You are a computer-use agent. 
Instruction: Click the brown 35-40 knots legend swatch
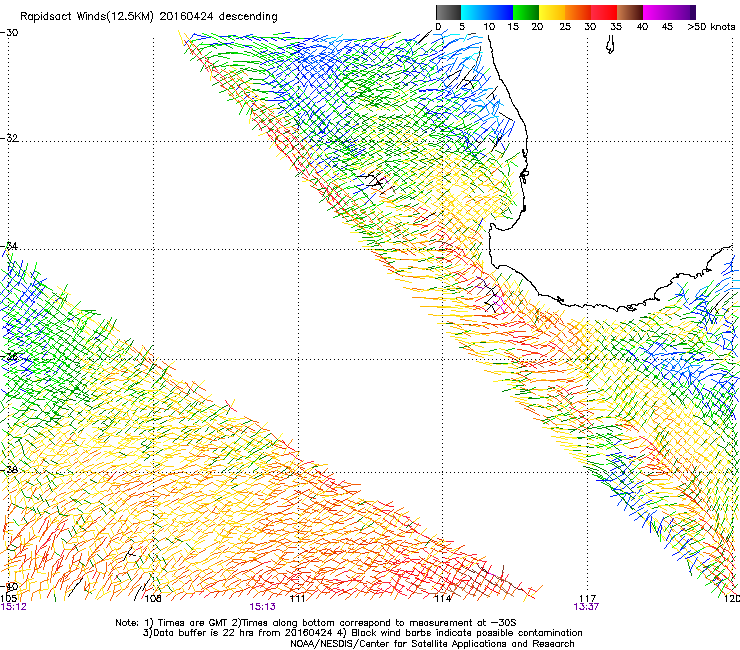630,12
